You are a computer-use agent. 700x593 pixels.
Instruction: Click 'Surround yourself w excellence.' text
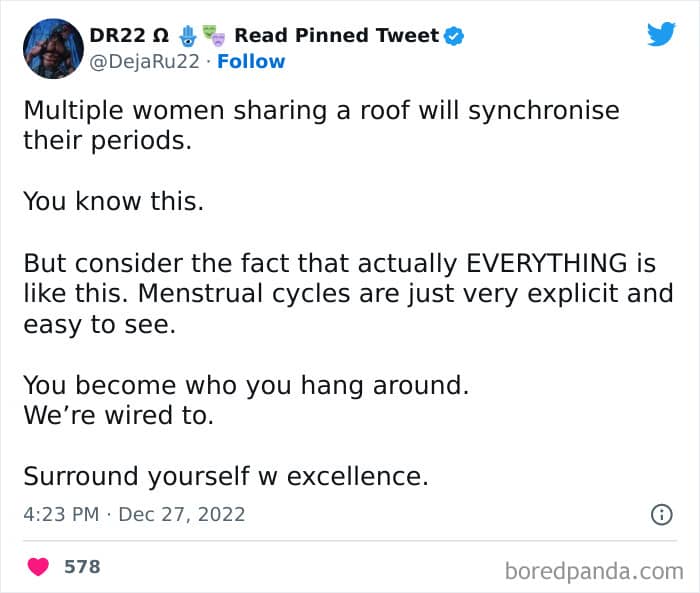(226, 477)
